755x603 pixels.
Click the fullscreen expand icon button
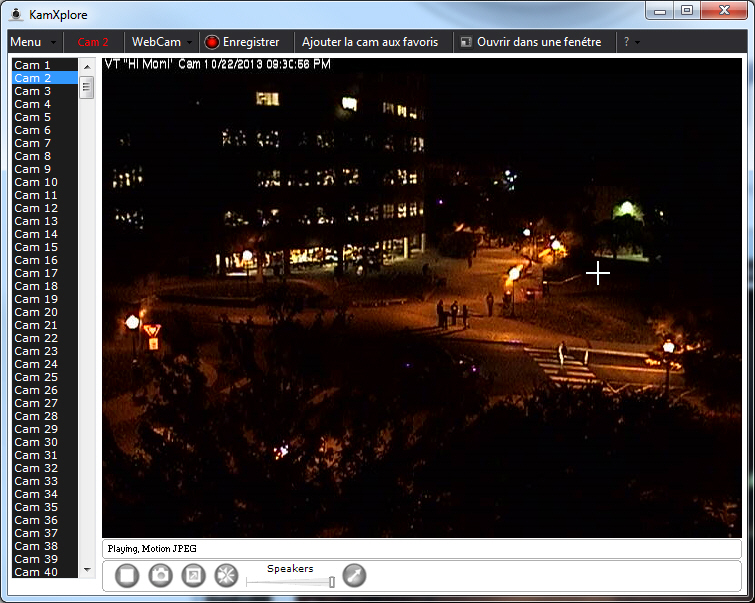[194, 576]
